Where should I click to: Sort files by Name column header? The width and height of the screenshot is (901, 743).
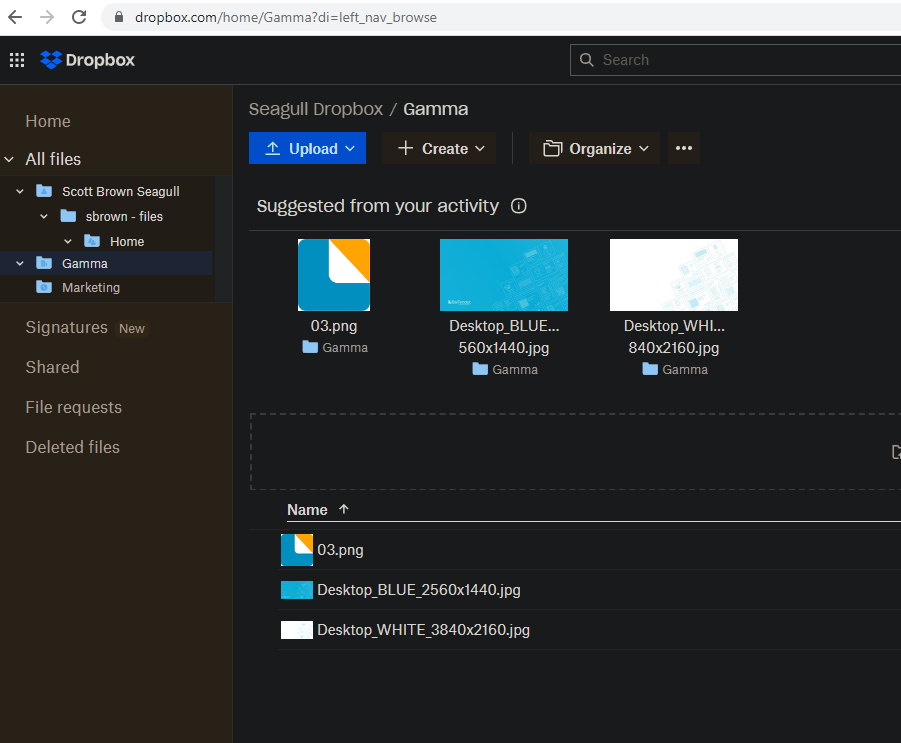(x=307, y=510)
